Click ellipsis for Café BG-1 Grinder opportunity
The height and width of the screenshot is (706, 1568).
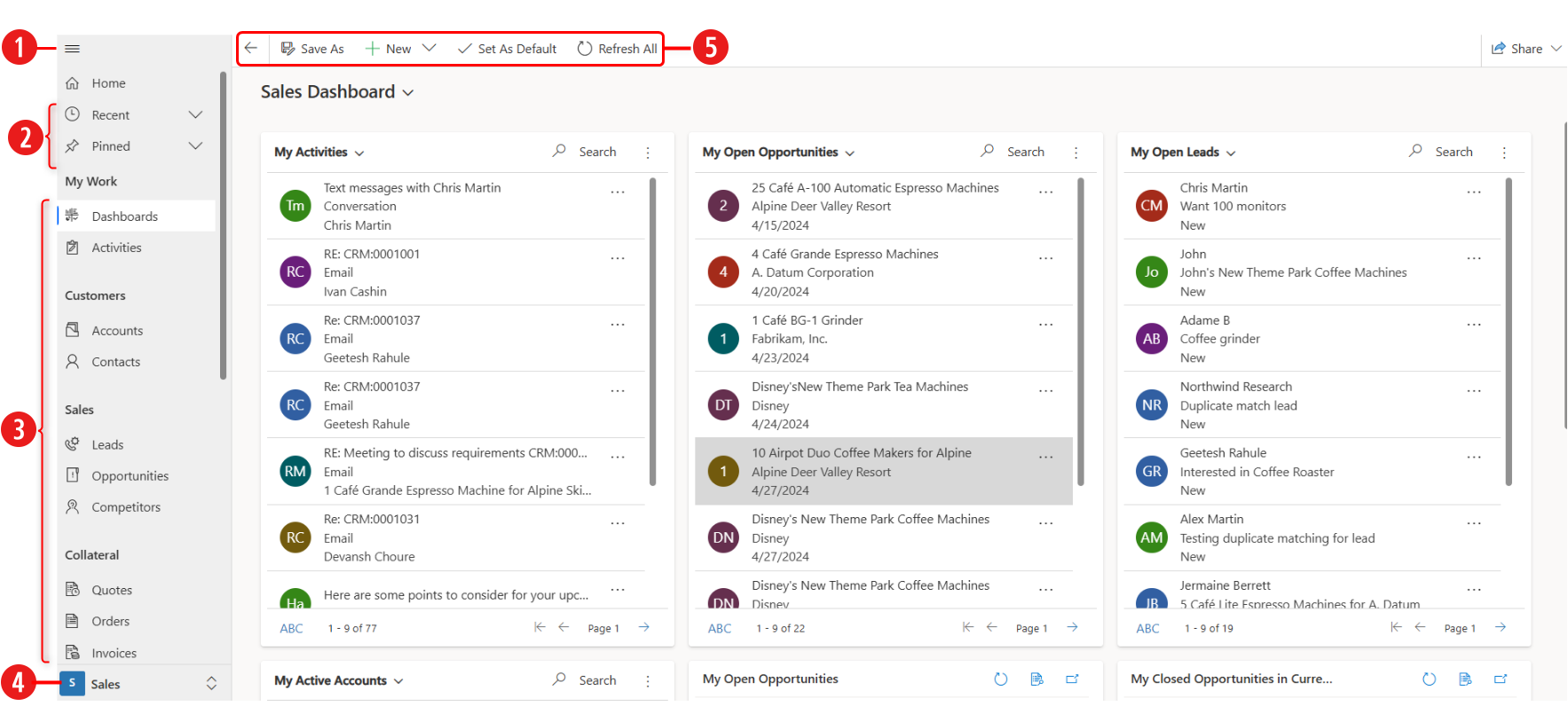coord(1046,325)
